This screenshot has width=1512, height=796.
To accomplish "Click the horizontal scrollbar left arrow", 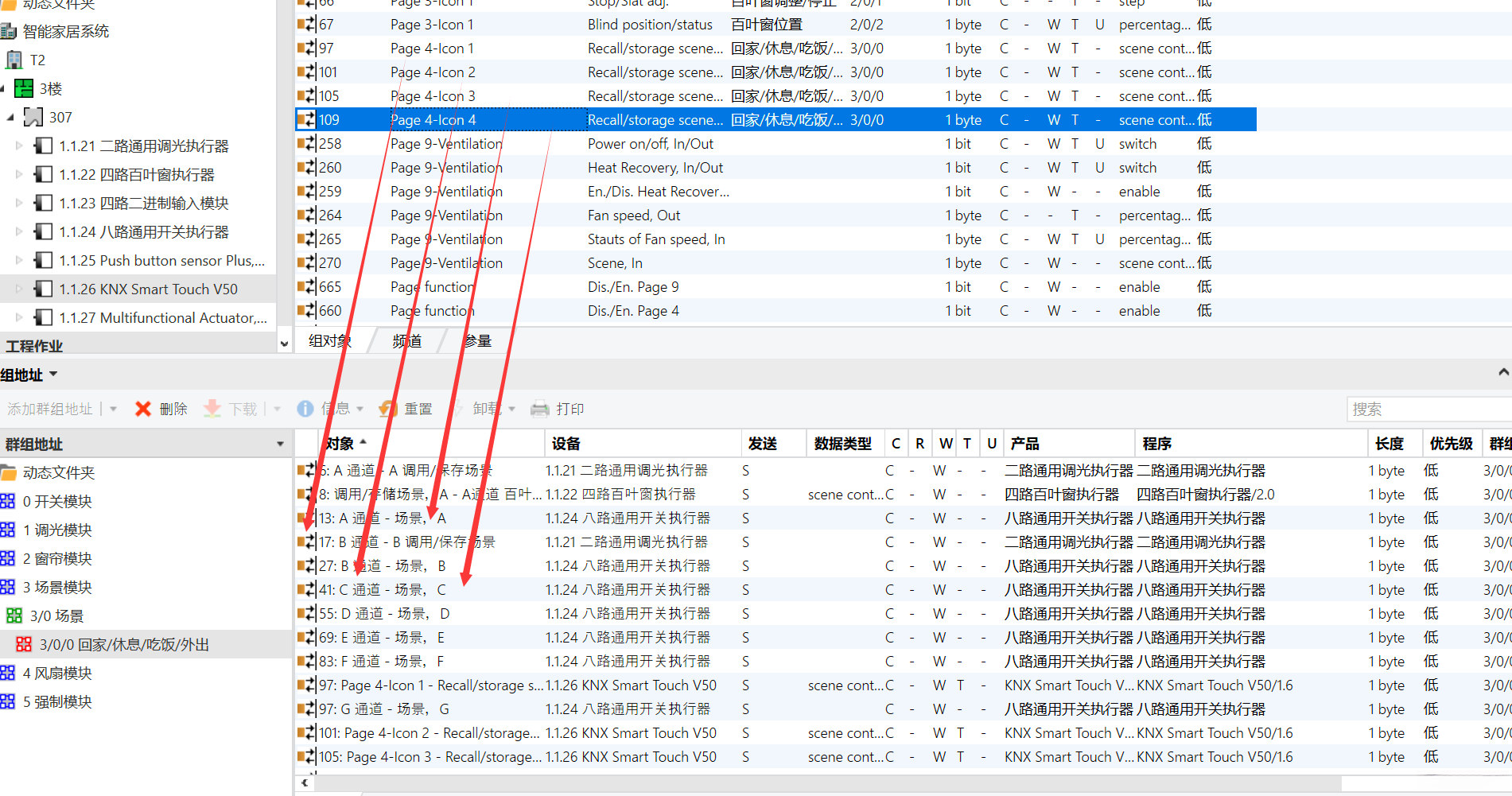I will pos(305,782).
